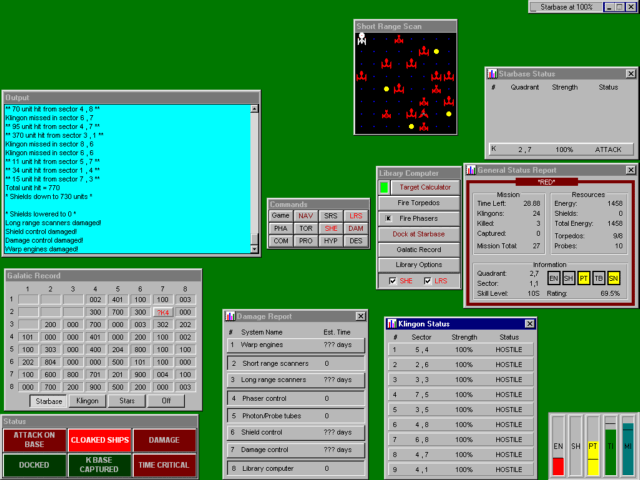
Task: Click the TB indicator in General Status Report
Action: (598, 278)
